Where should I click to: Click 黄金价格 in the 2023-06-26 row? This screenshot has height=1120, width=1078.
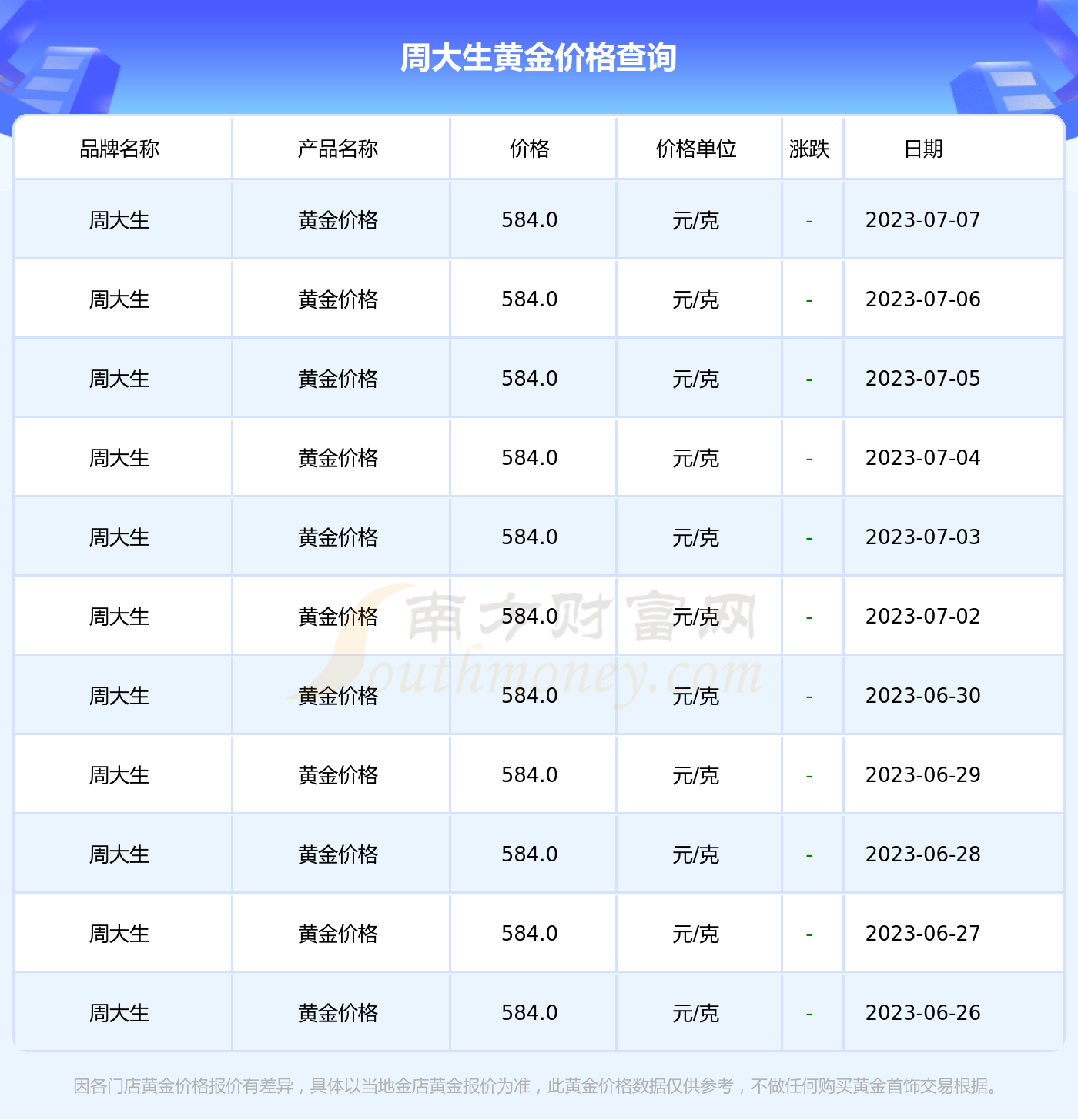click(338, 1013)
